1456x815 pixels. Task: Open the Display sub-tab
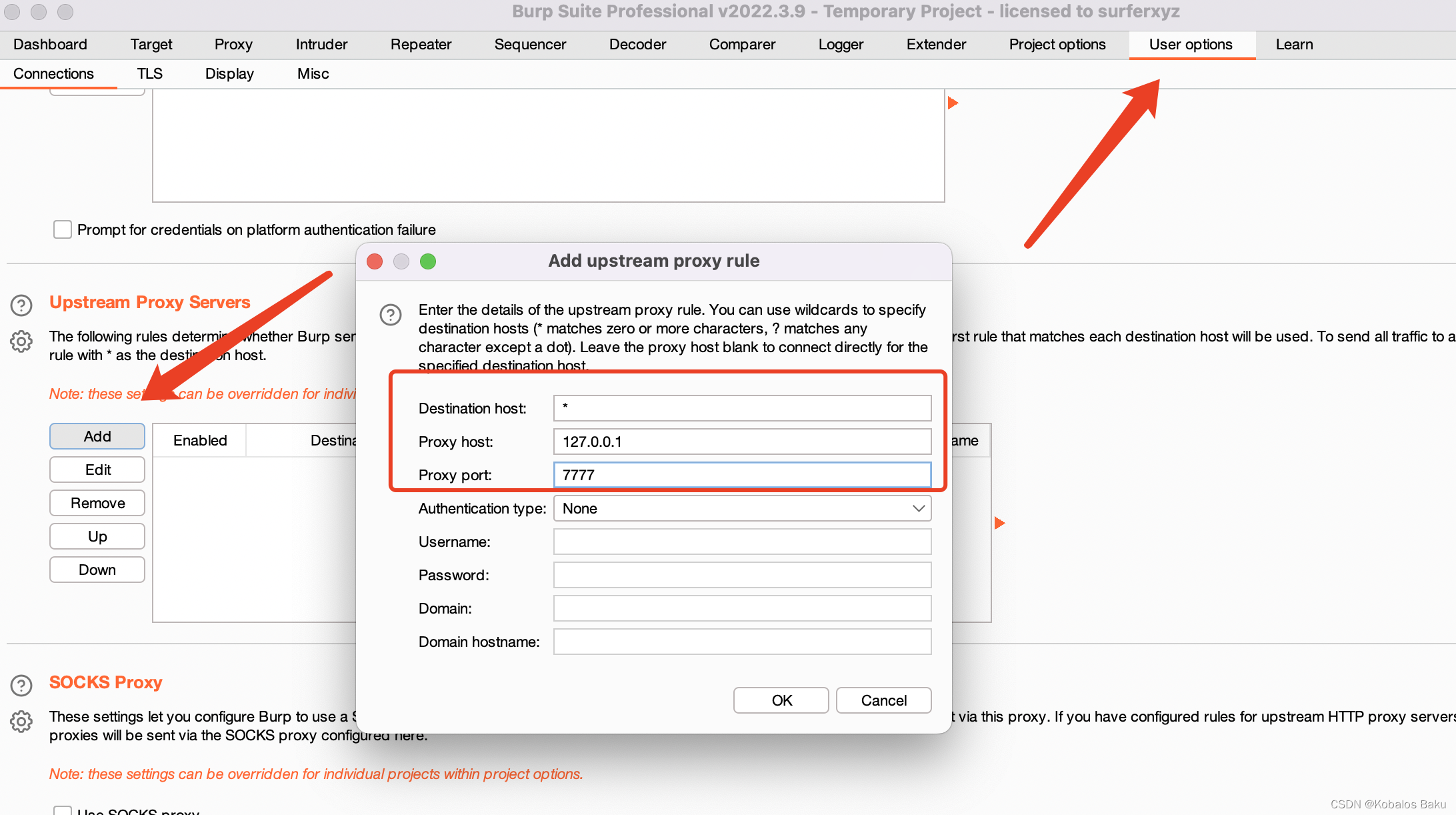(x=229, y=74)
